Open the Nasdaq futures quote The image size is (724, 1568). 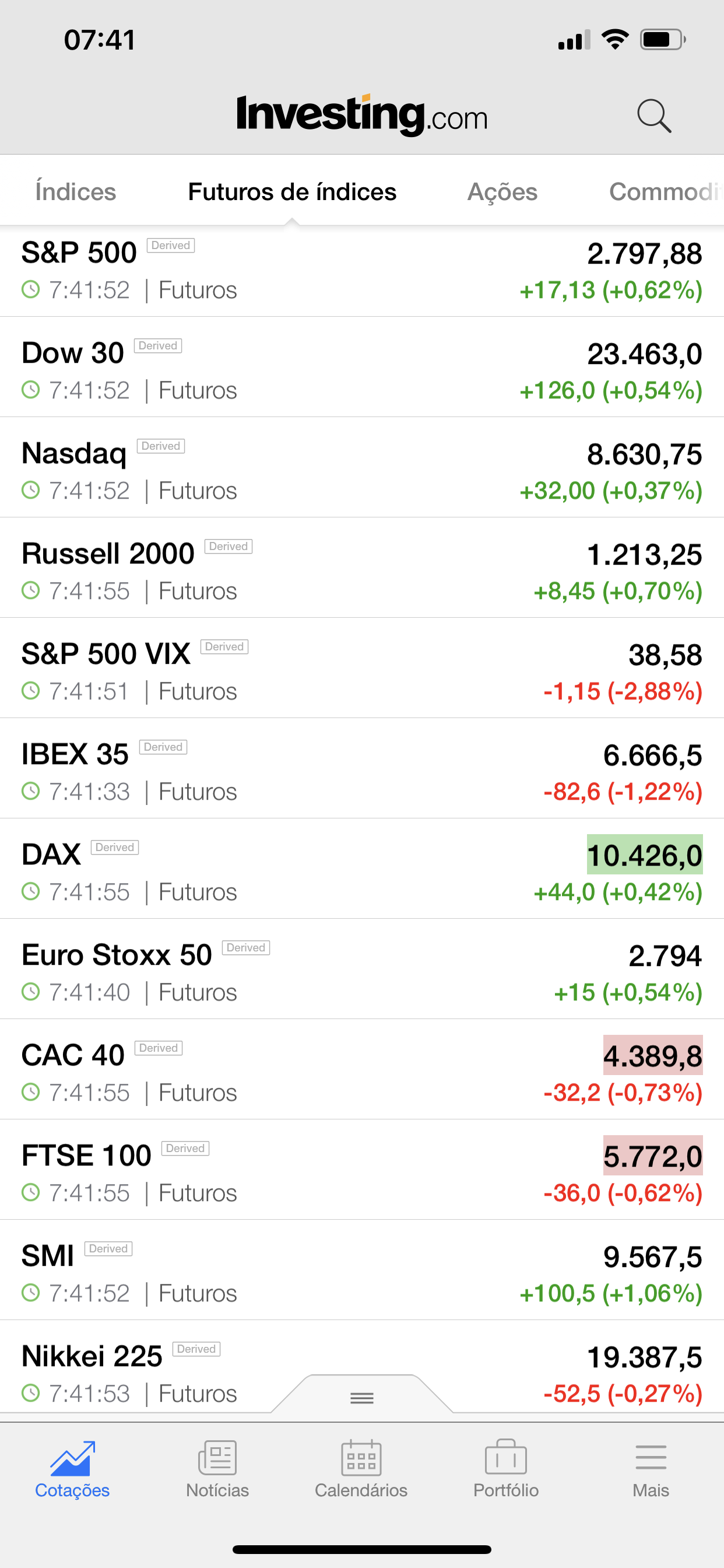coord(362,467)
